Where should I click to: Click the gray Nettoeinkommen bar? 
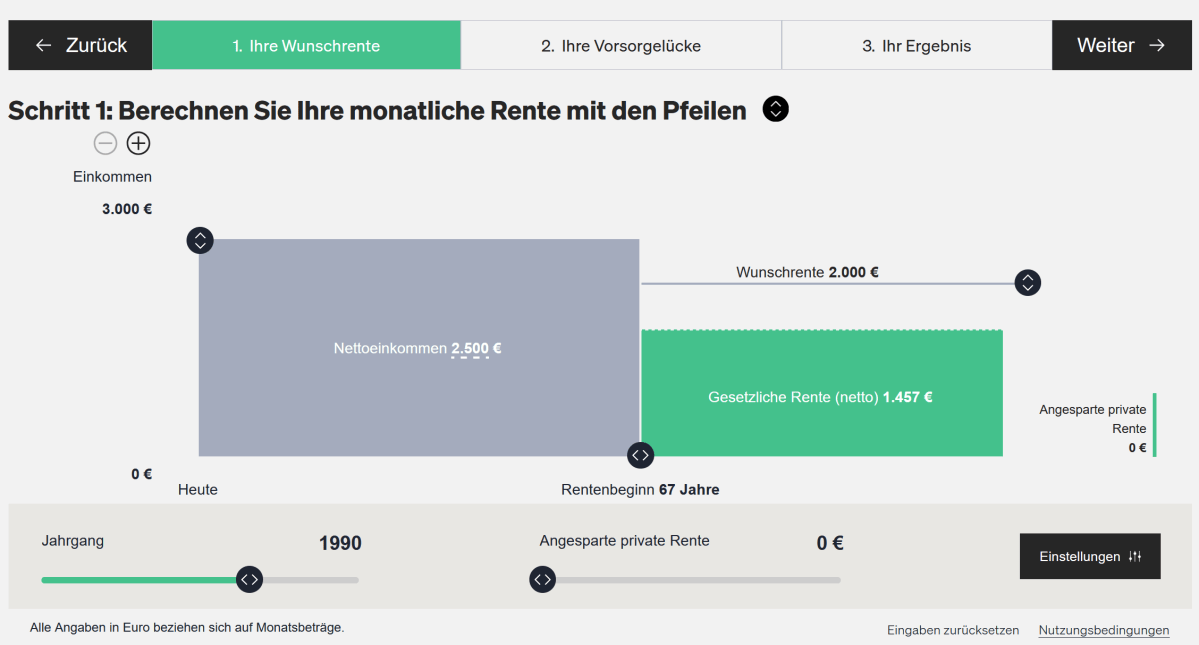coord(419,348)
